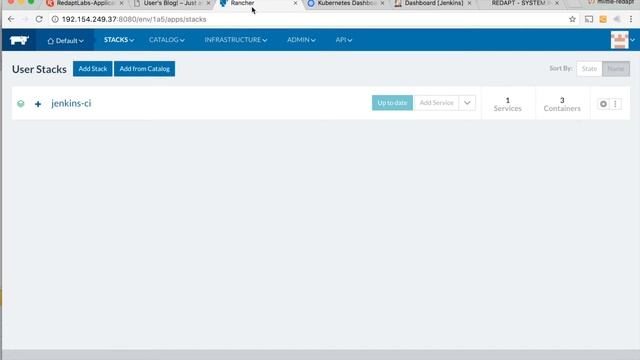Open the user avatar menu
Screen dimensions: 640x360
click(x=622, y=40)
